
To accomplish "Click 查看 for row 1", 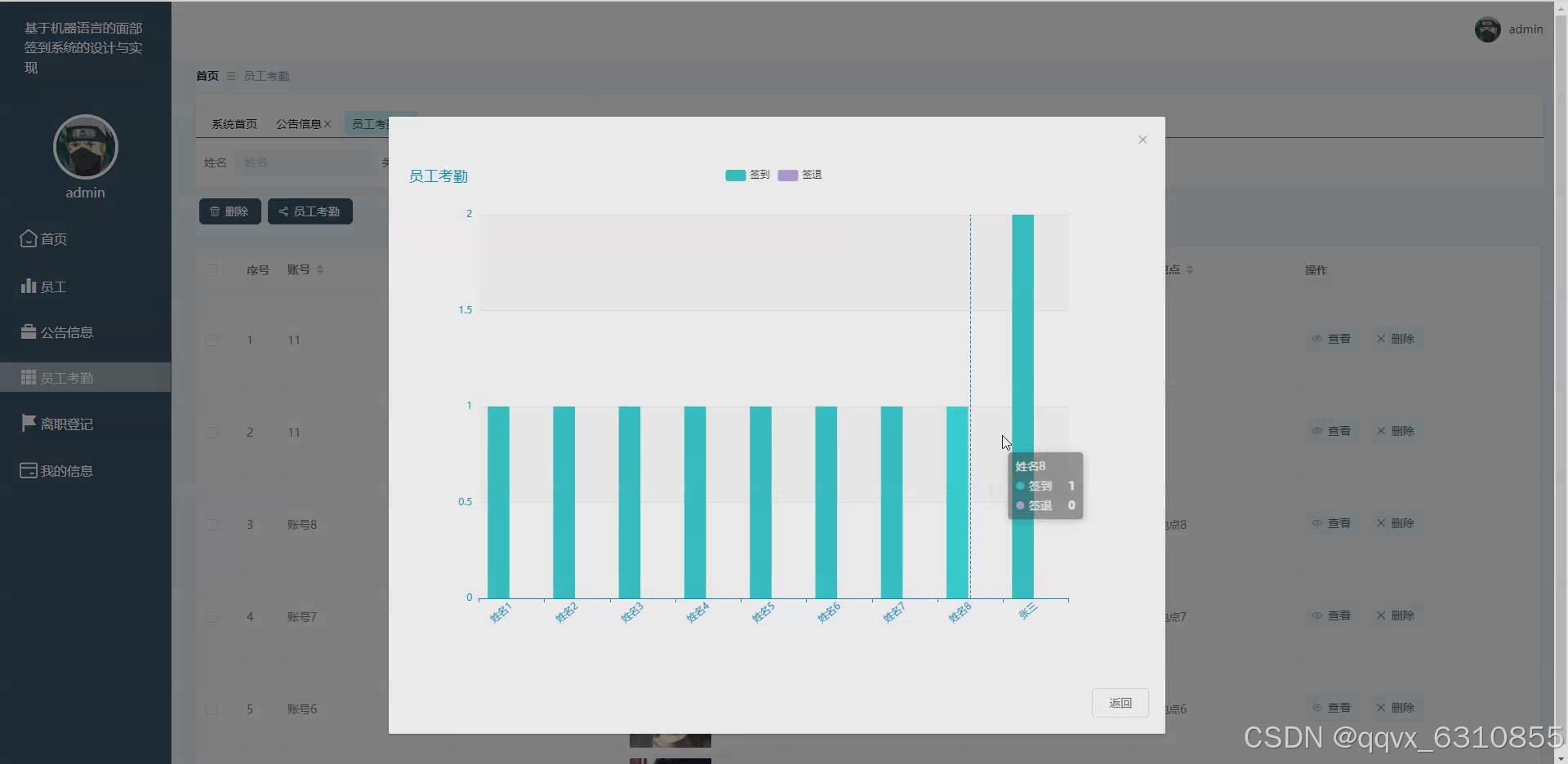I will (1332, 339).
